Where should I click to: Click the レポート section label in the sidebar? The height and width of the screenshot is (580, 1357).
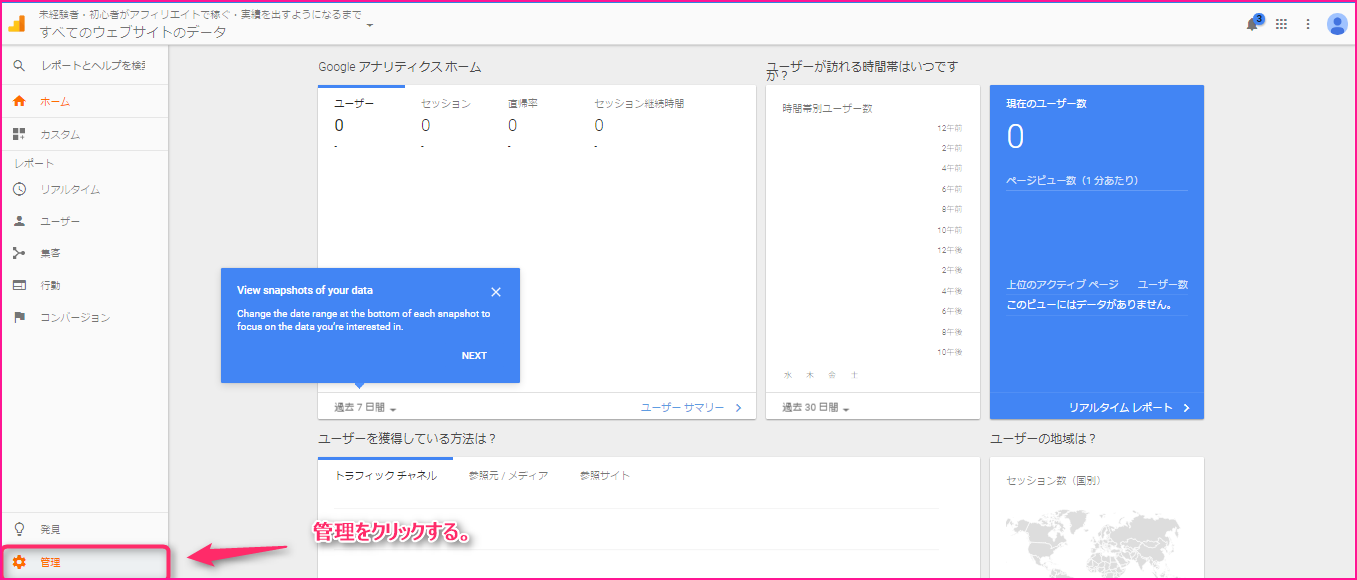pyautogui.click(x=34, y=163)
